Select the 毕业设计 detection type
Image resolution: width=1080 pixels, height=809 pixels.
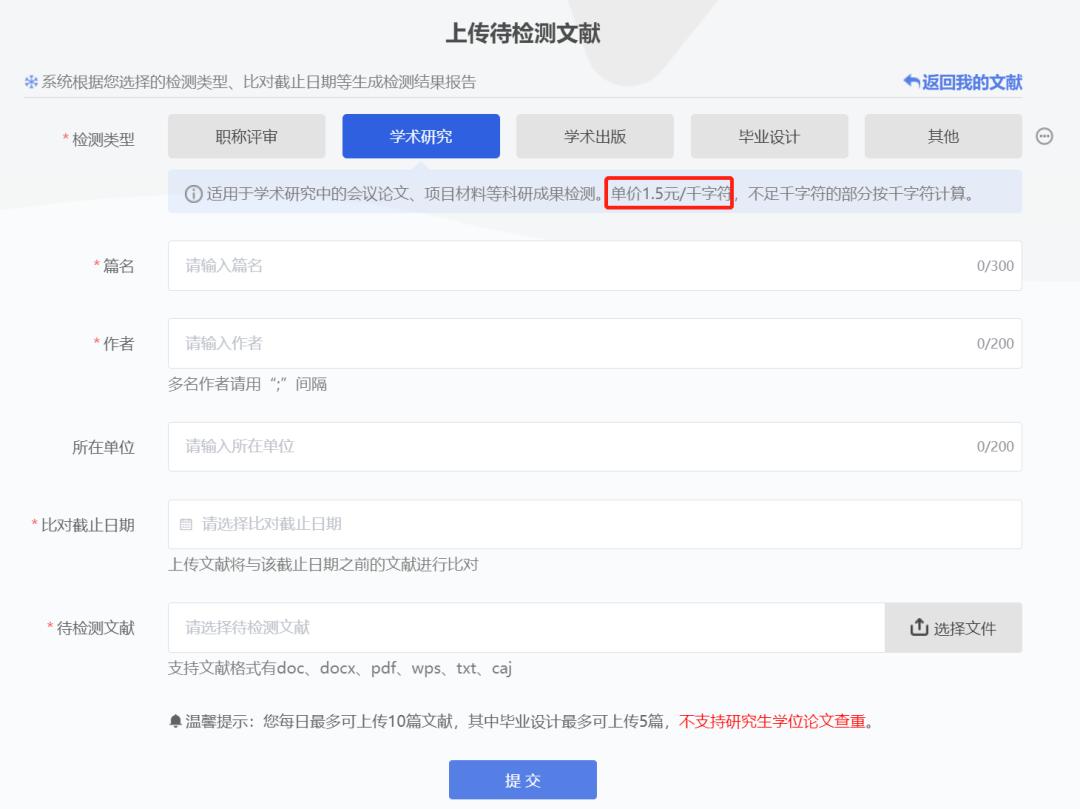click(x=770, y=136)
